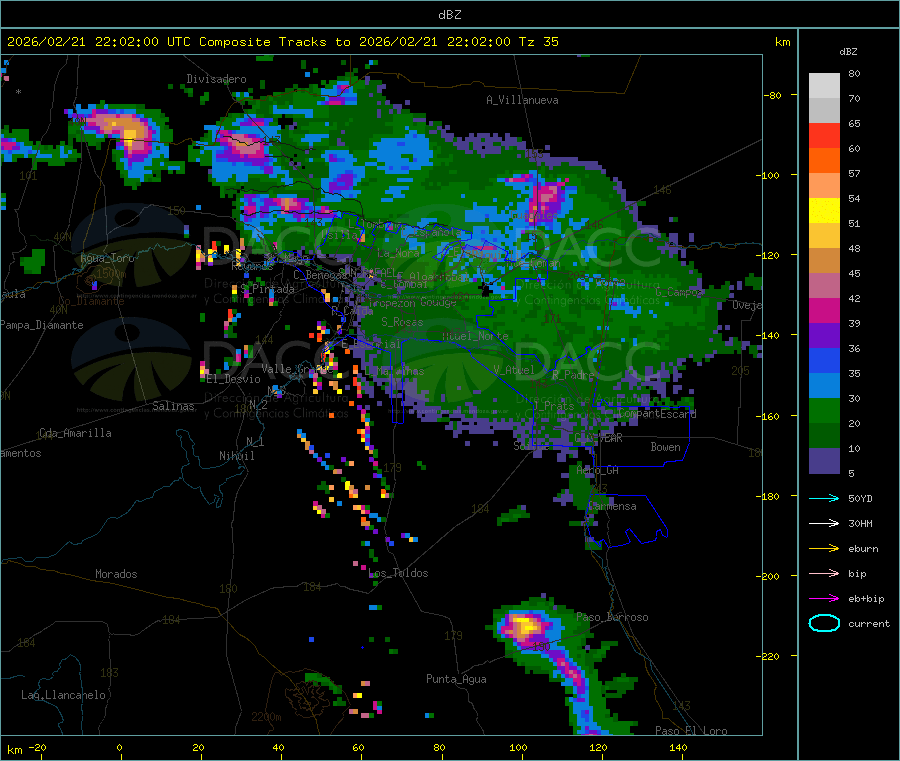Click the Cda_Amarilla place label
This screenshot has height=761, width=900.
75,433
